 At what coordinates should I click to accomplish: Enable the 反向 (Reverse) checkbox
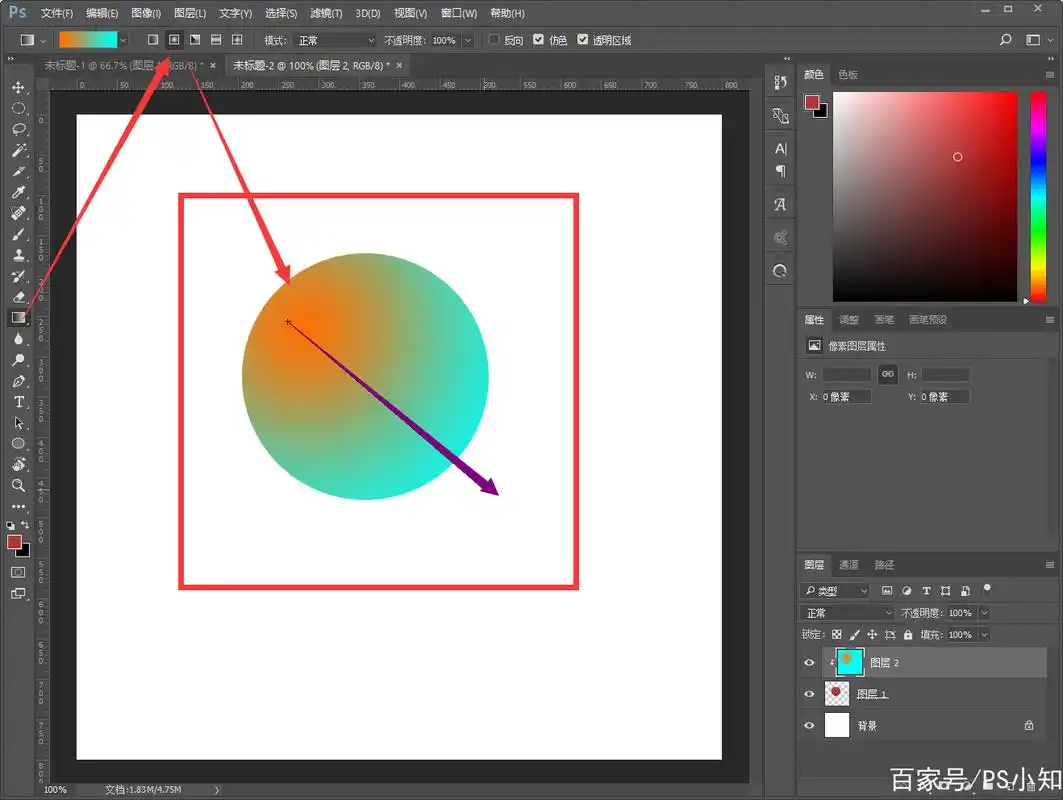point(494,40)
